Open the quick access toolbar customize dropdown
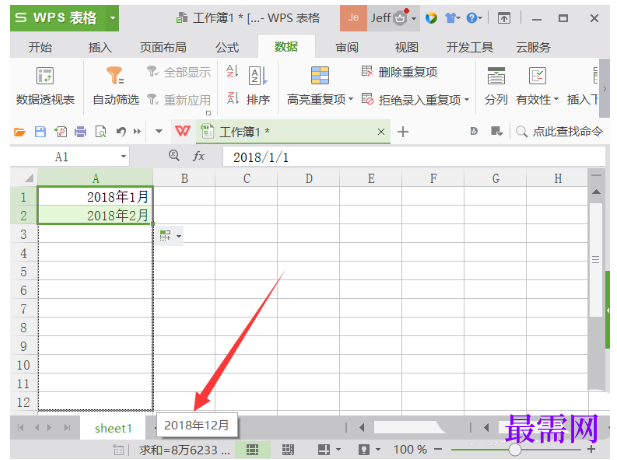 click(x=159, y=131)
